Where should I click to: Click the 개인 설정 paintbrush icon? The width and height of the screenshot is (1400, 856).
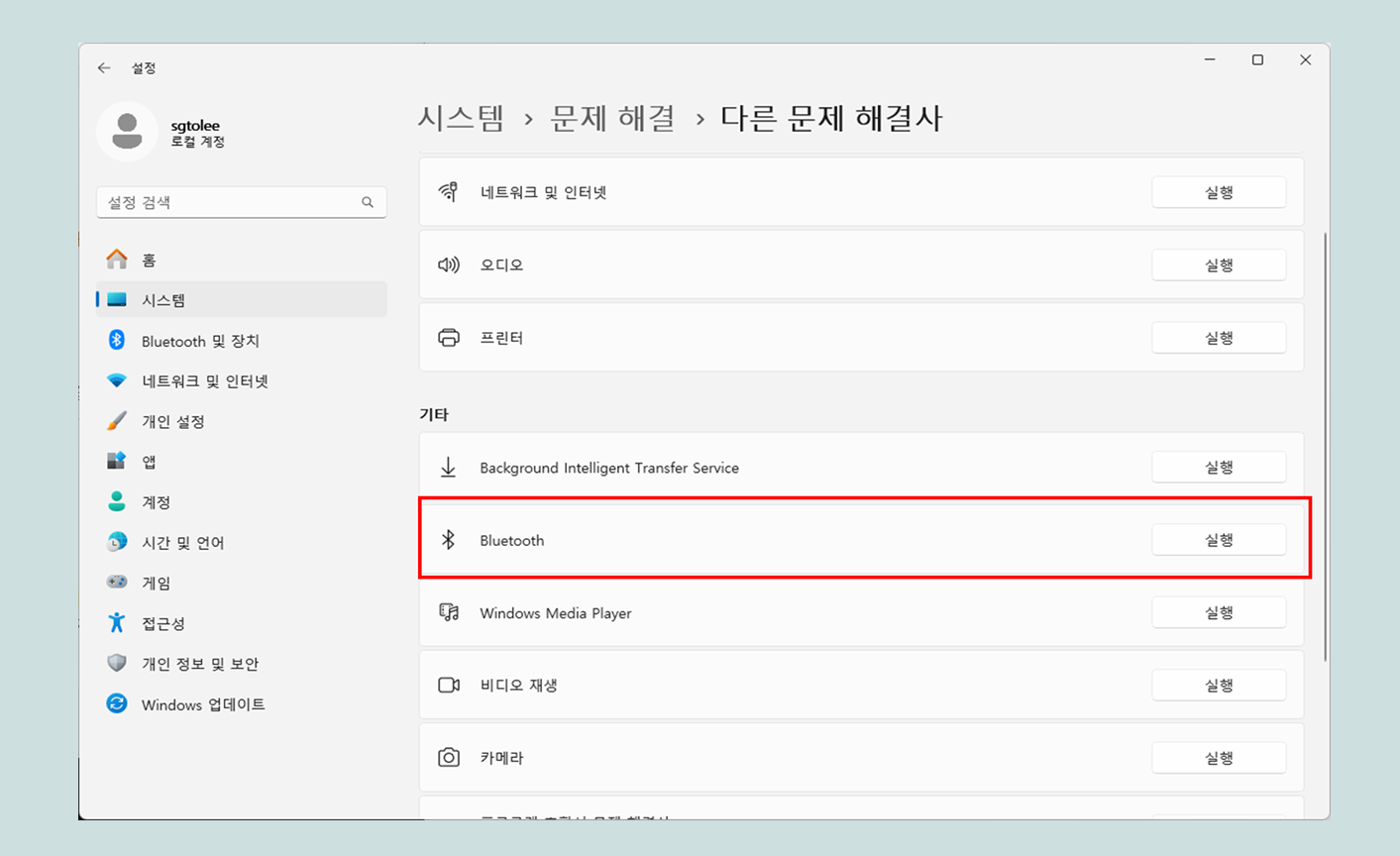click(x=117, y=421)
